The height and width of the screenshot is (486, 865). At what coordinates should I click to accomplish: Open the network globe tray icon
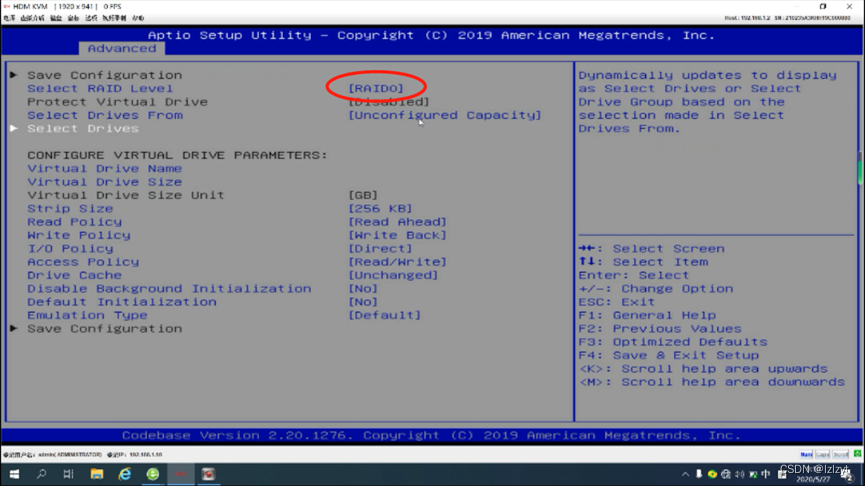click(x=726, y=474)
